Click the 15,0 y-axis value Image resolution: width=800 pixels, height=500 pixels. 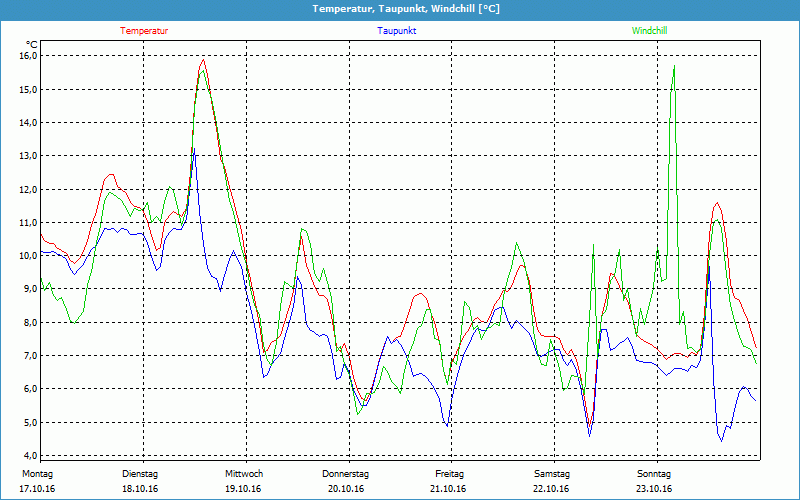click(x=29, y=89)
